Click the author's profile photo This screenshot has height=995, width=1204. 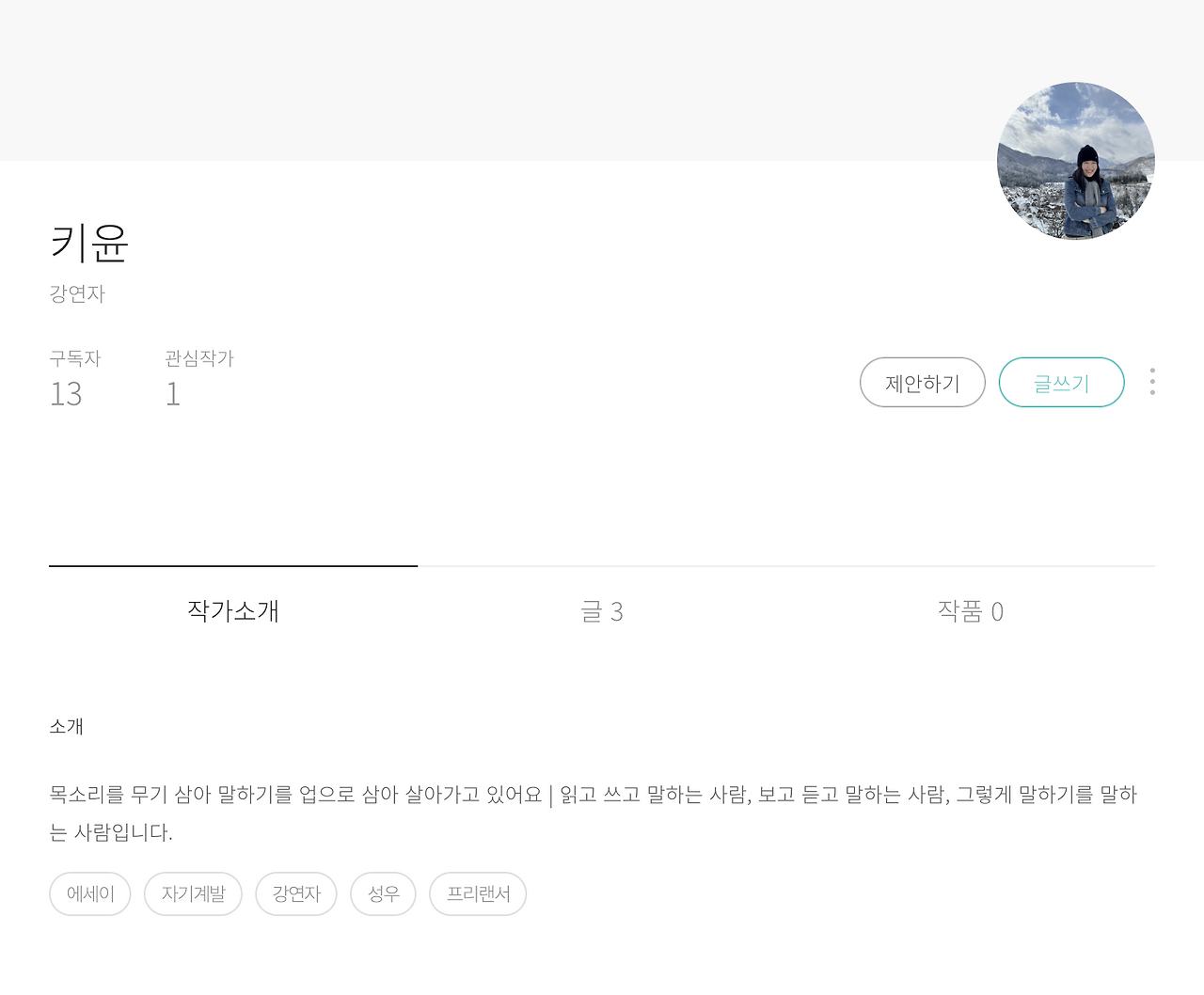coord(1075,161)
